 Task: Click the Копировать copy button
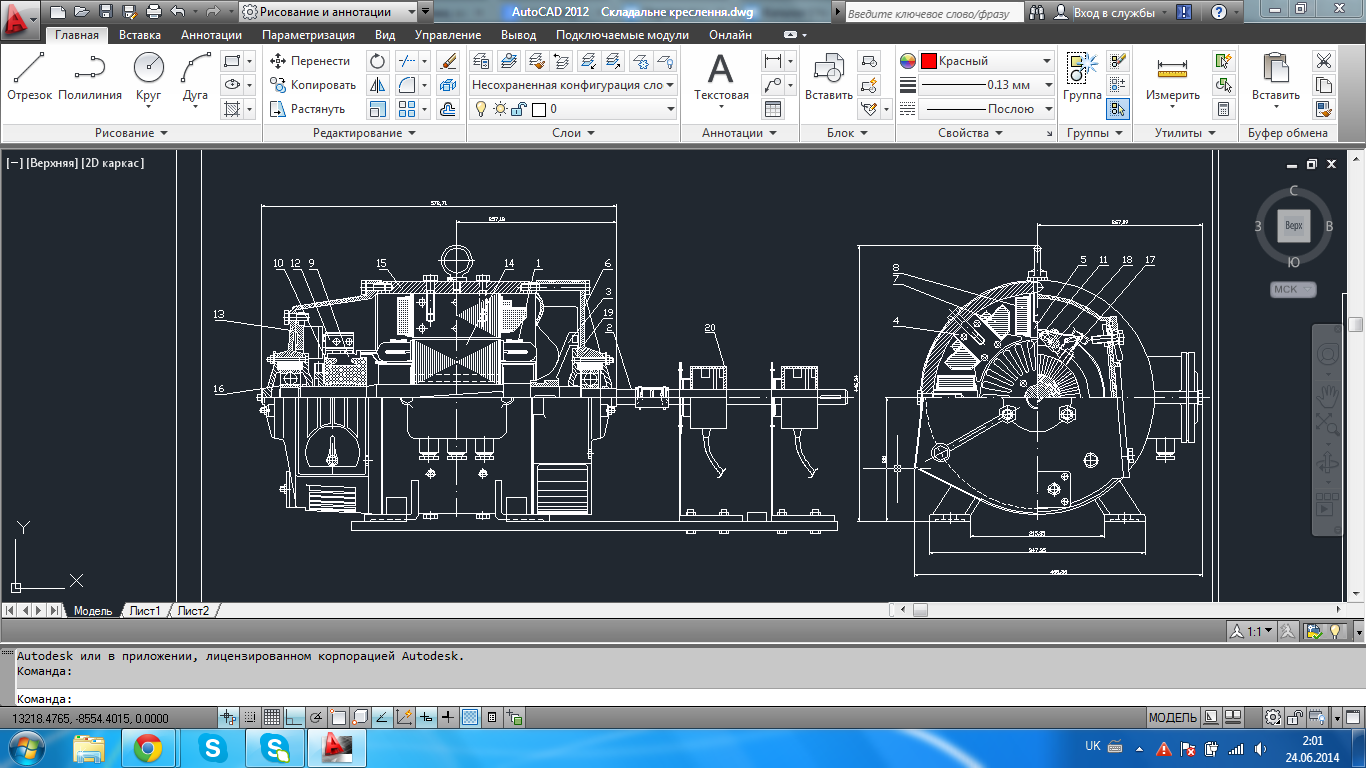313,85
